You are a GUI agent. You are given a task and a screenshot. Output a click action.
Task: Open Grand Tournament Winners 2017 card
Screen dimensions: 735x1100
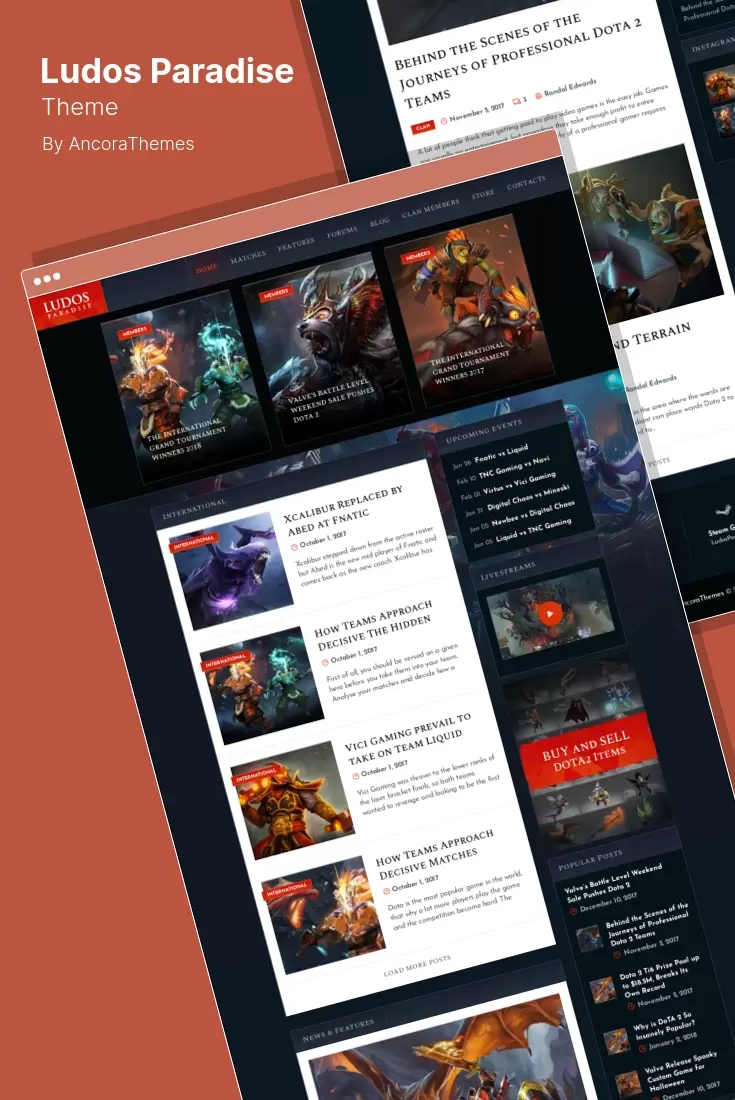(x=469, y=311)
